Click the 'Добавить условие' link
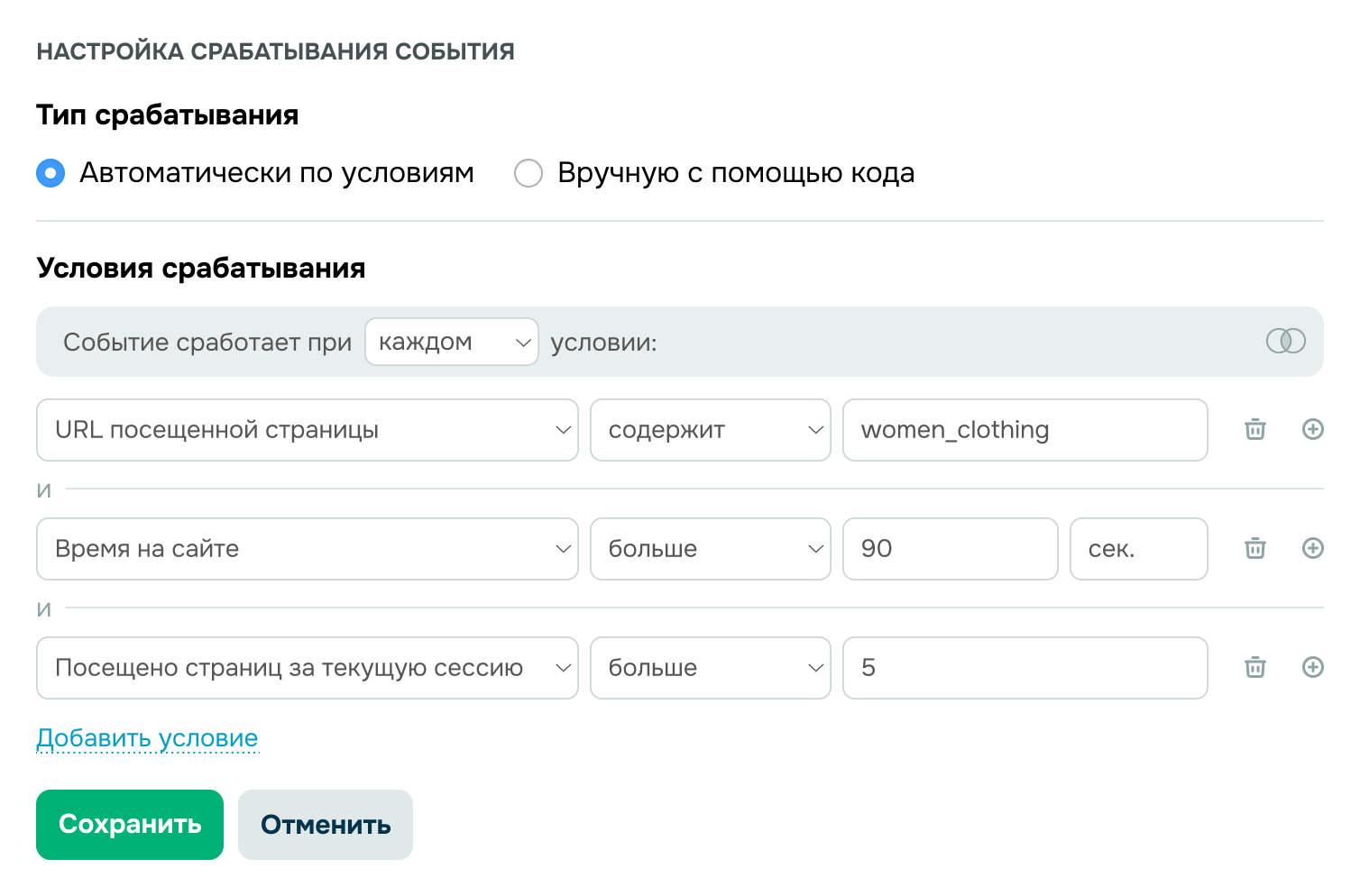Image resolution: width=1360 pixels, height=896 pixels. [x=147, y=737]
